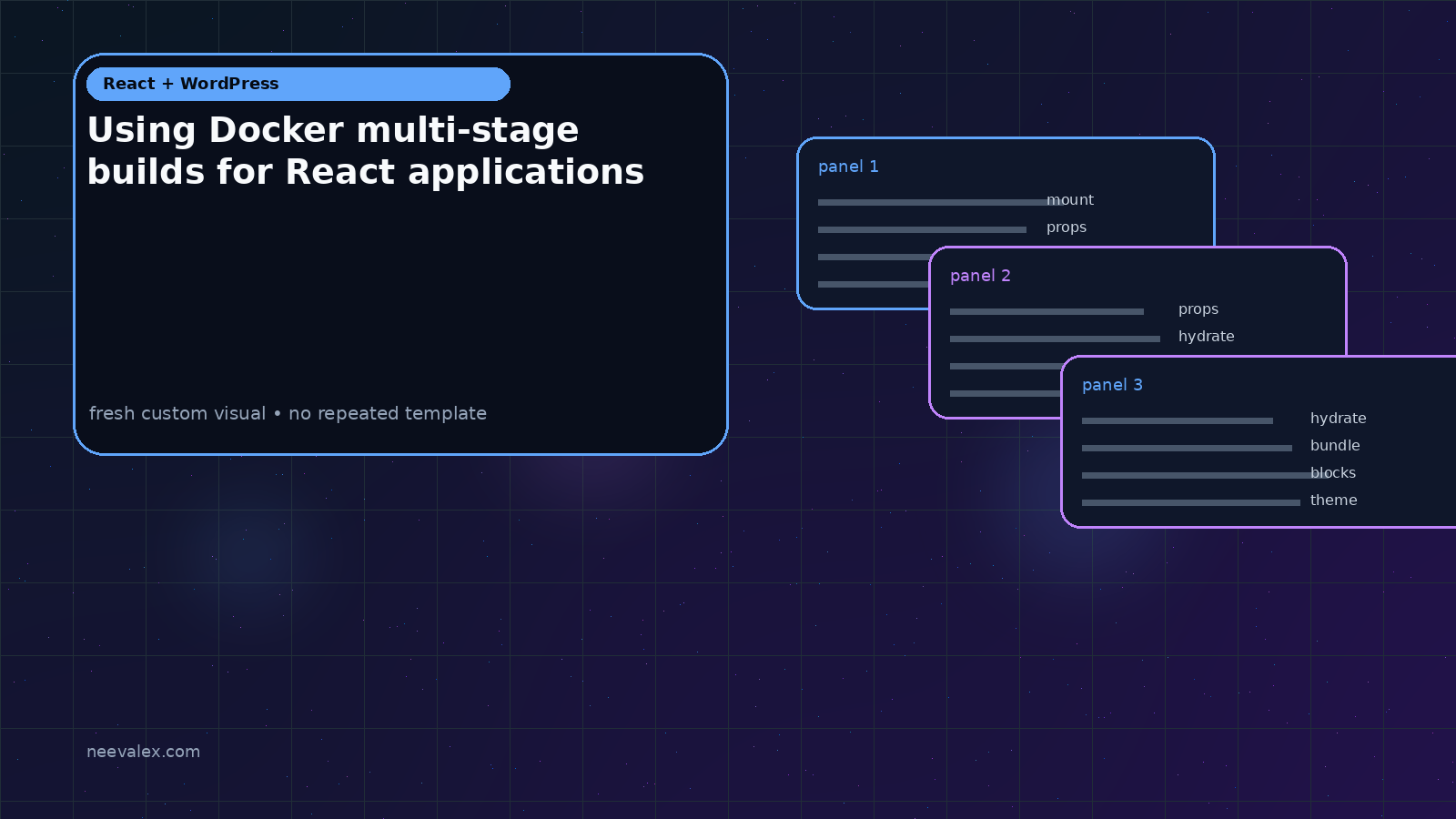The image size is (1456, 819).
Task: Click "bundle" label in panel 3
Action: 1335,445
